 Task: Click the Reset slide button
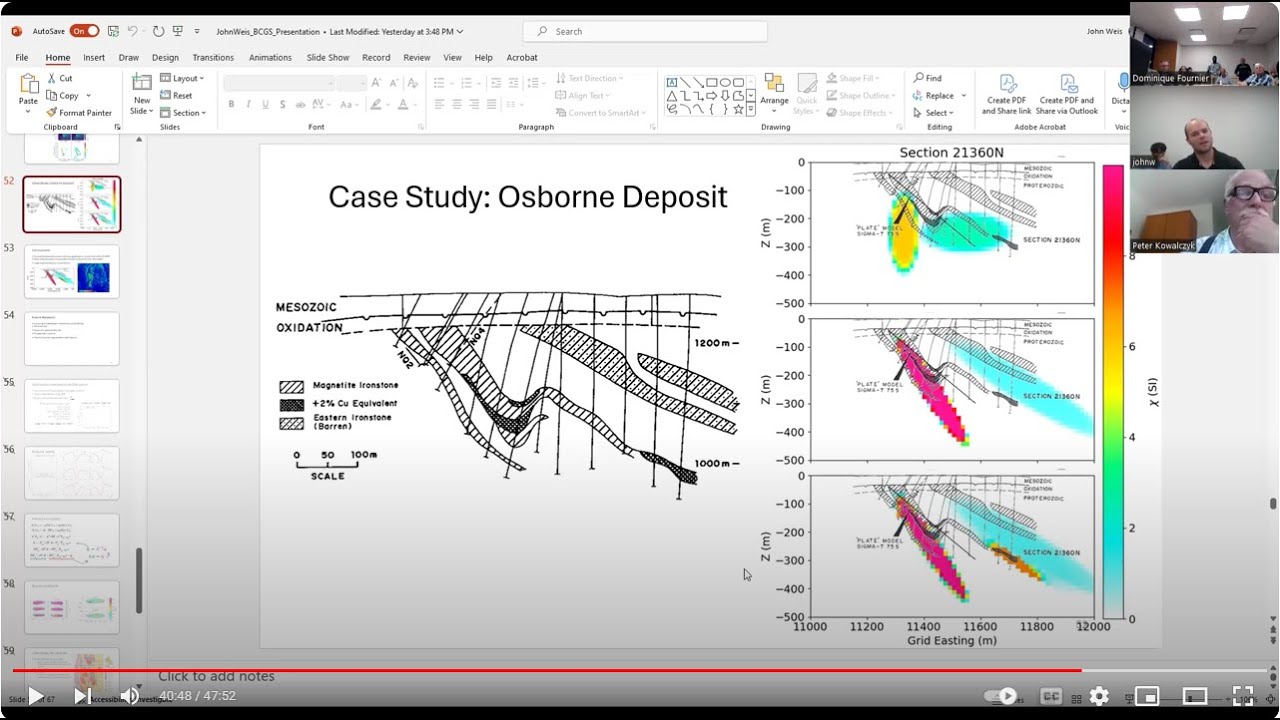pos(176,96)
